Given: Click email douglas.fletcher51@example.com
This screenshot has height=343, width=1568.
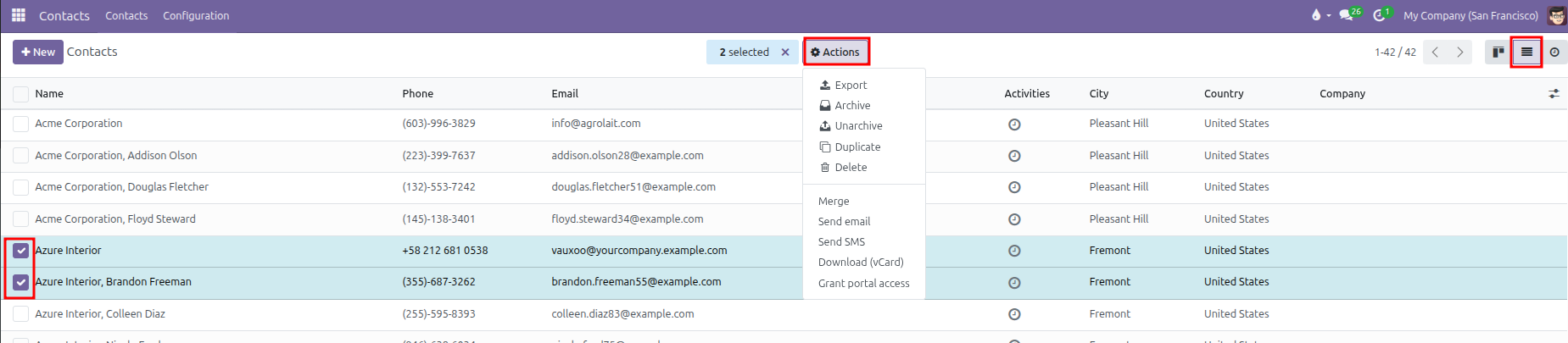Looking at the screenshot, I should coord(633,187).
